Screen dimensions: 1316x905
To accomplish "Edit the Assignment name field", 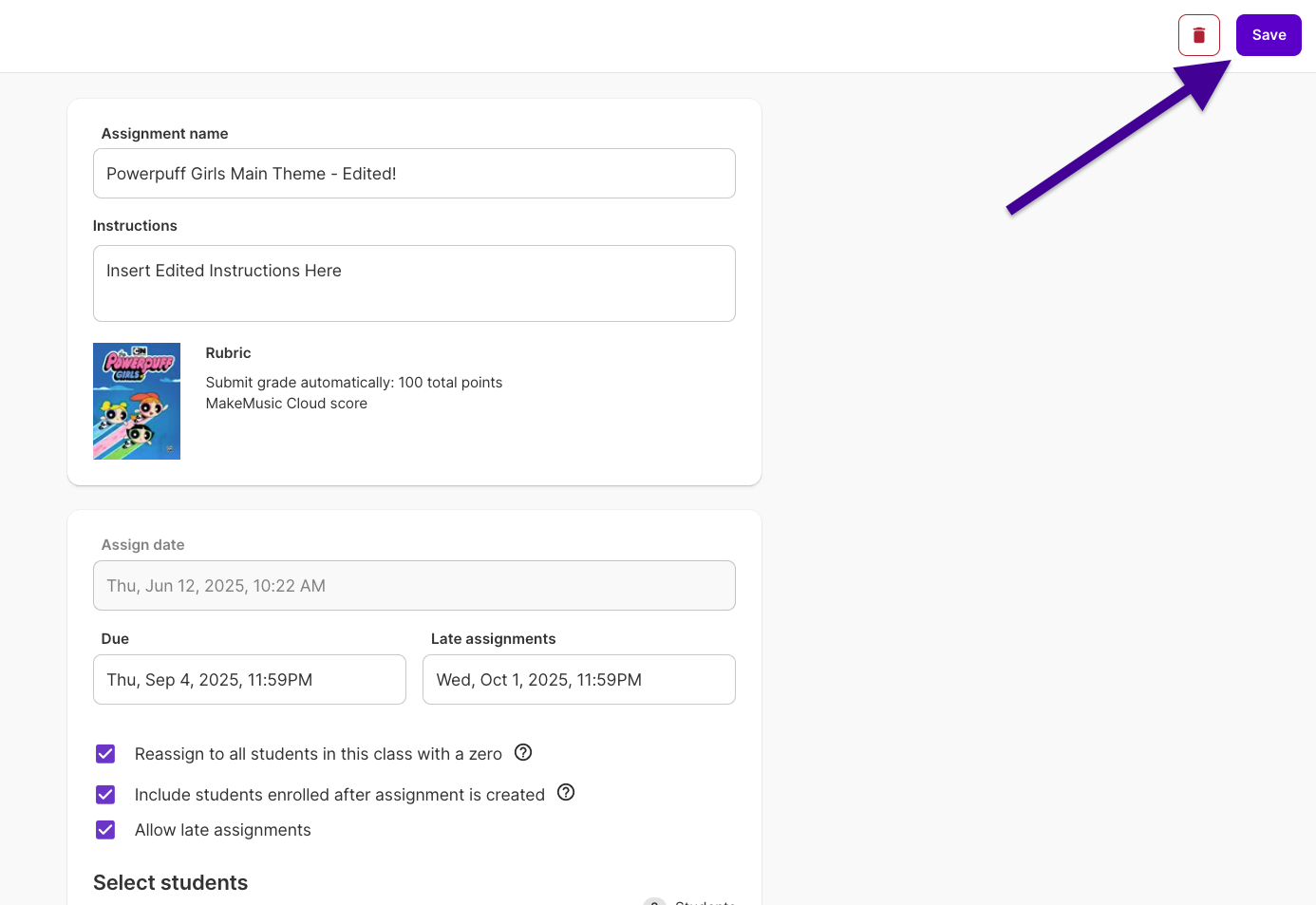I will pyautogui.click(x=414, y=173).
